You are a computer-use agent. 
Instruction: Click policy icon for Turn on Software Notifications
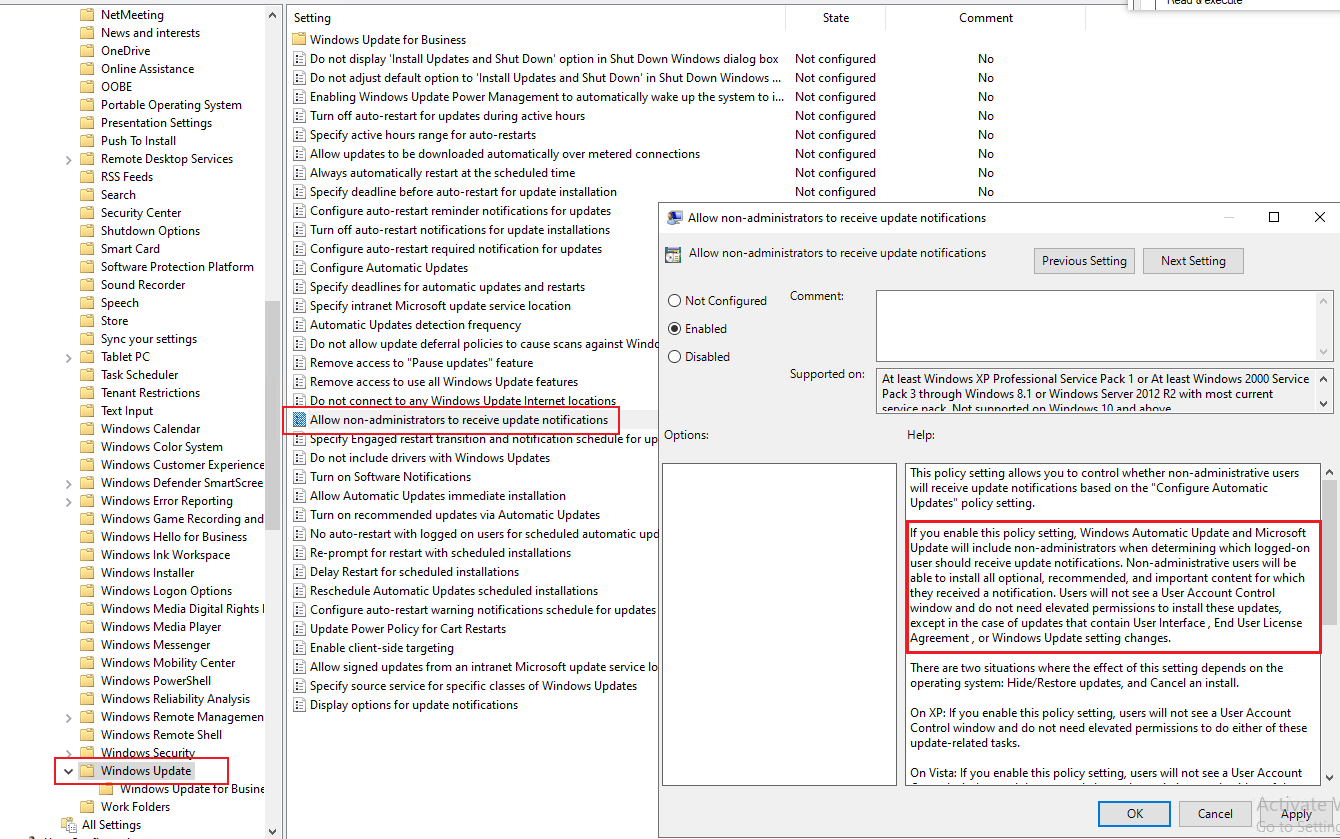(299, 477)
